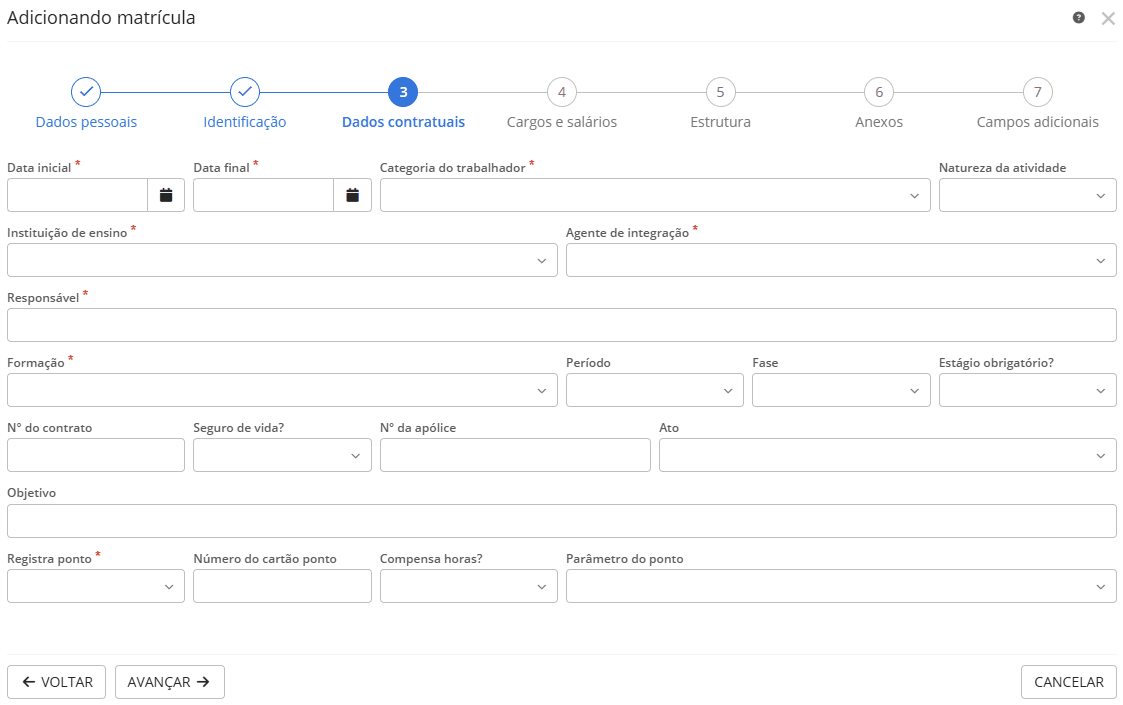This screenshot has width=1123, height=705.
Task: Click the help question mark icon
Action: click(1079, 18)
